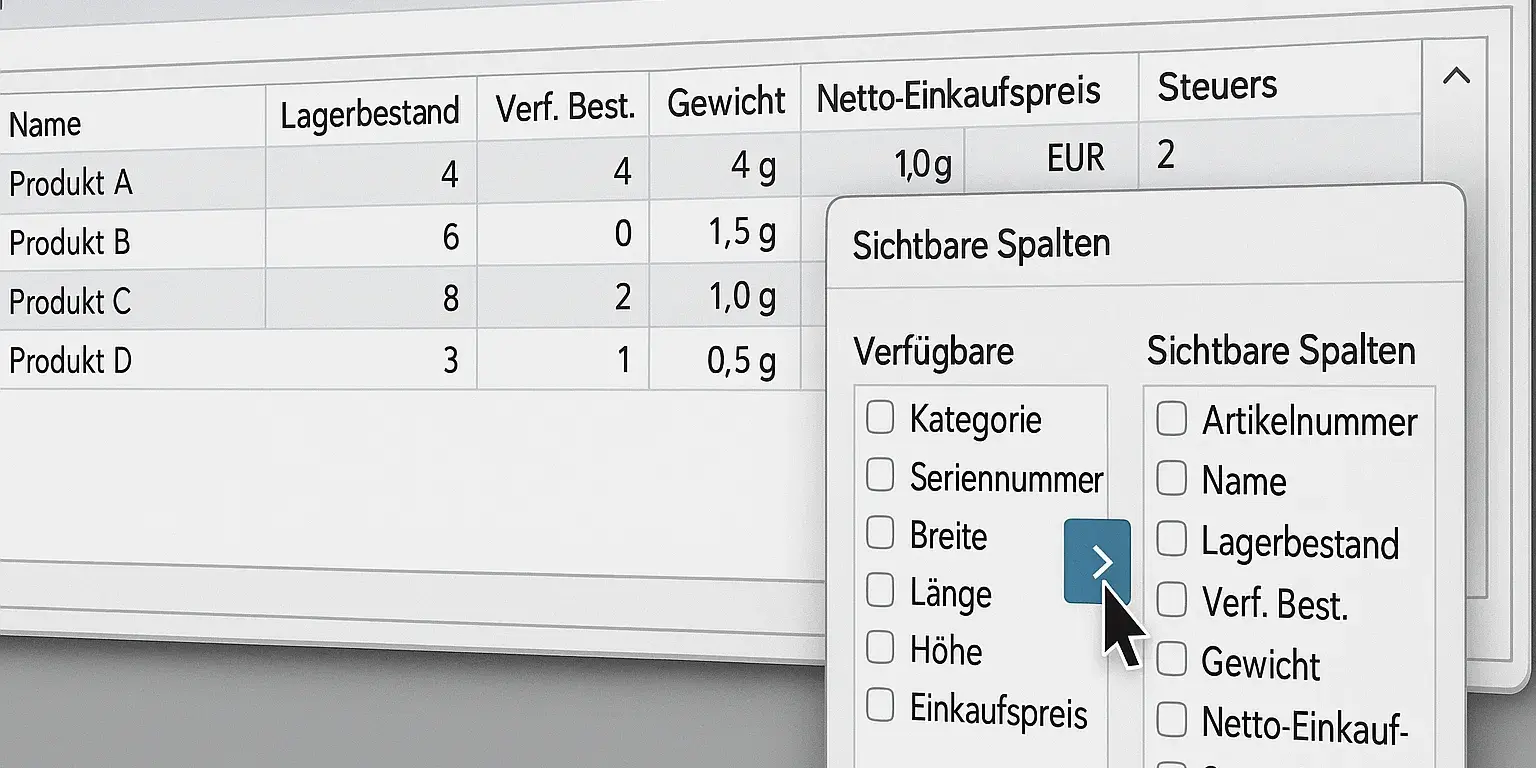Select the Länge checkbox
Image resolution: width=1536 pixels, height=768 pixels.
[881, 591]
